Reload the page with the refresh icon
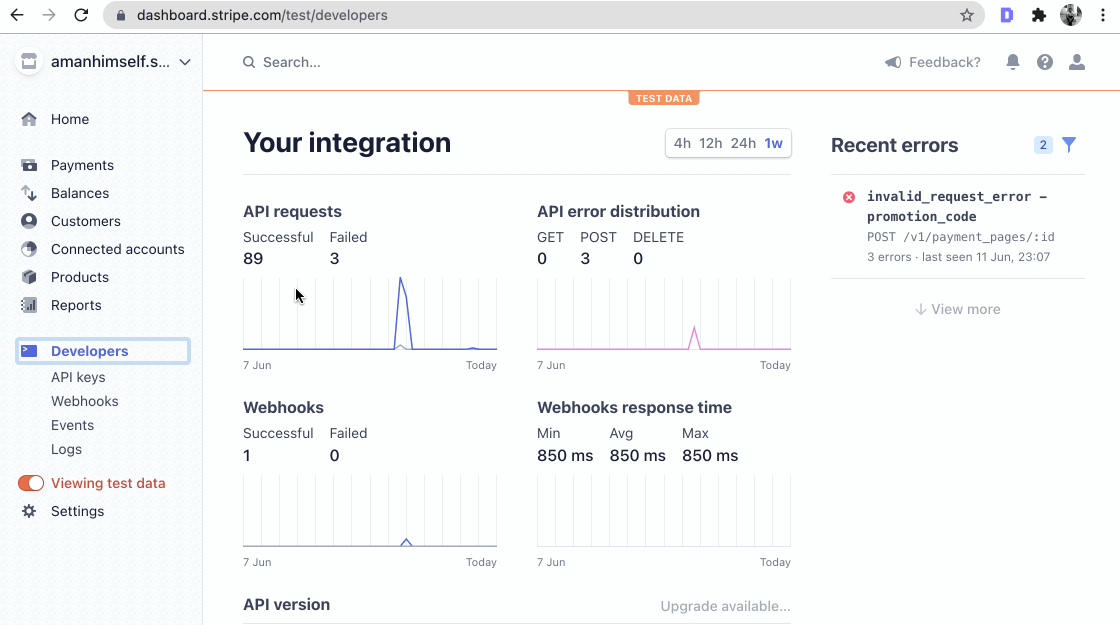Screen dimensions: 1120x625 pos(81,15)
